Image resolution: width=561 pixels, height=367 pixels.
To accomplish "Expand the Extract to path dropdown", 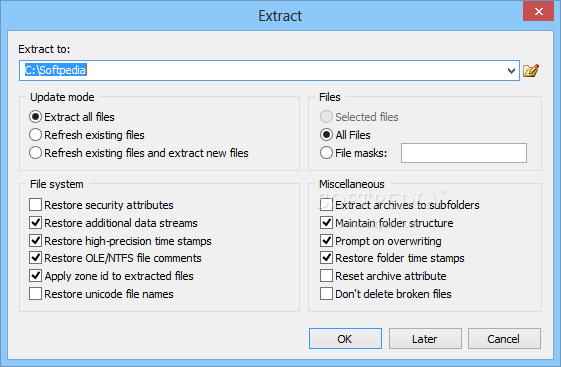I will [x=511, y=70].
